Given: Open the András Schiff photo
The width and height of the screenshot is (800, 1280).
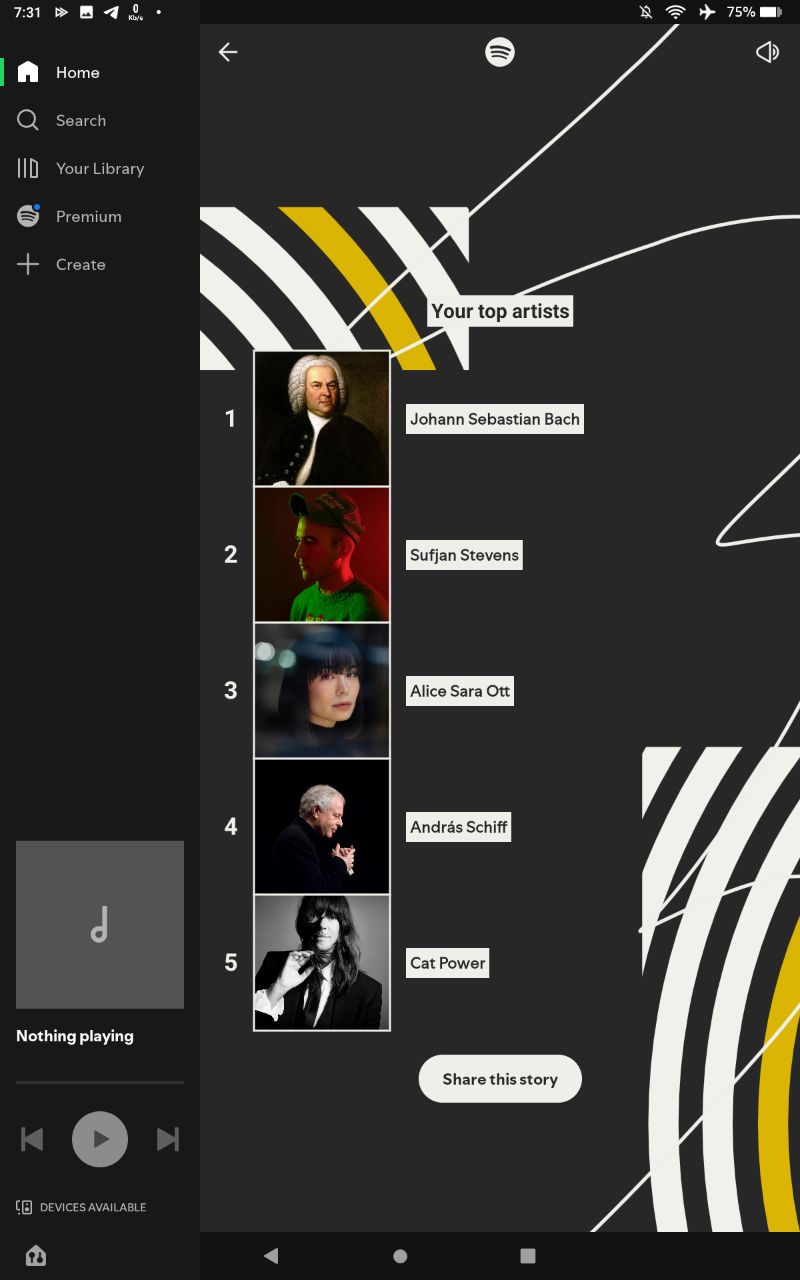Looking at the screenshot, I should pyautogui.click(x=322, y=826).
